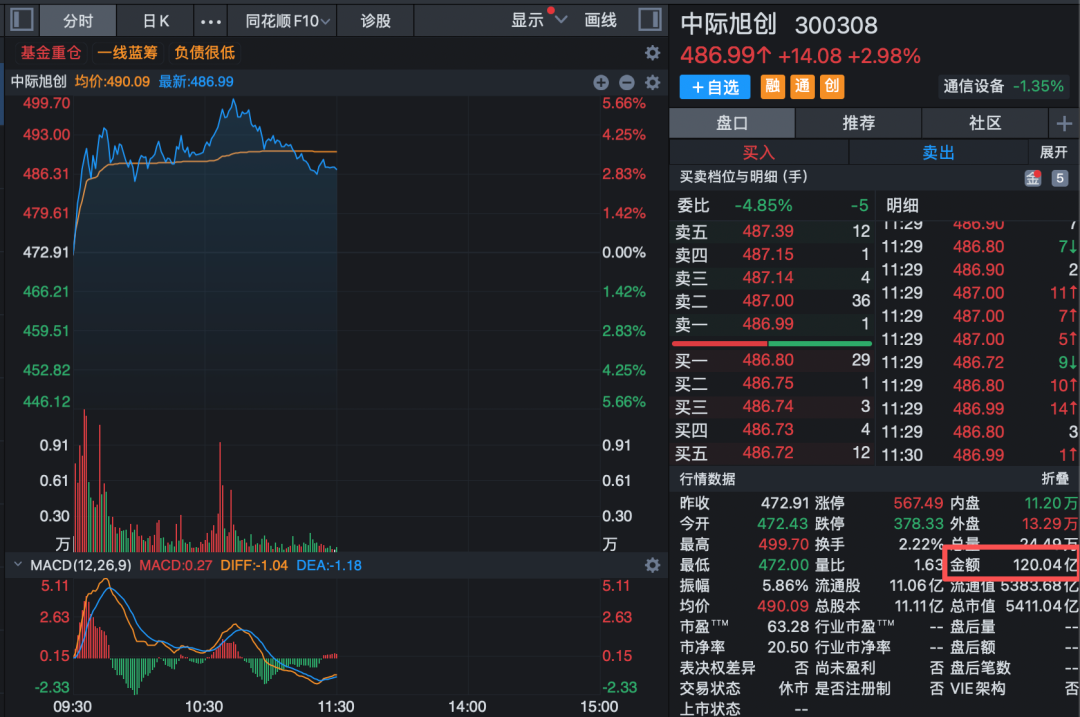The image size is (1080, 717).
Task: Switch to the 日K chart tab
Action: [155, 20]
